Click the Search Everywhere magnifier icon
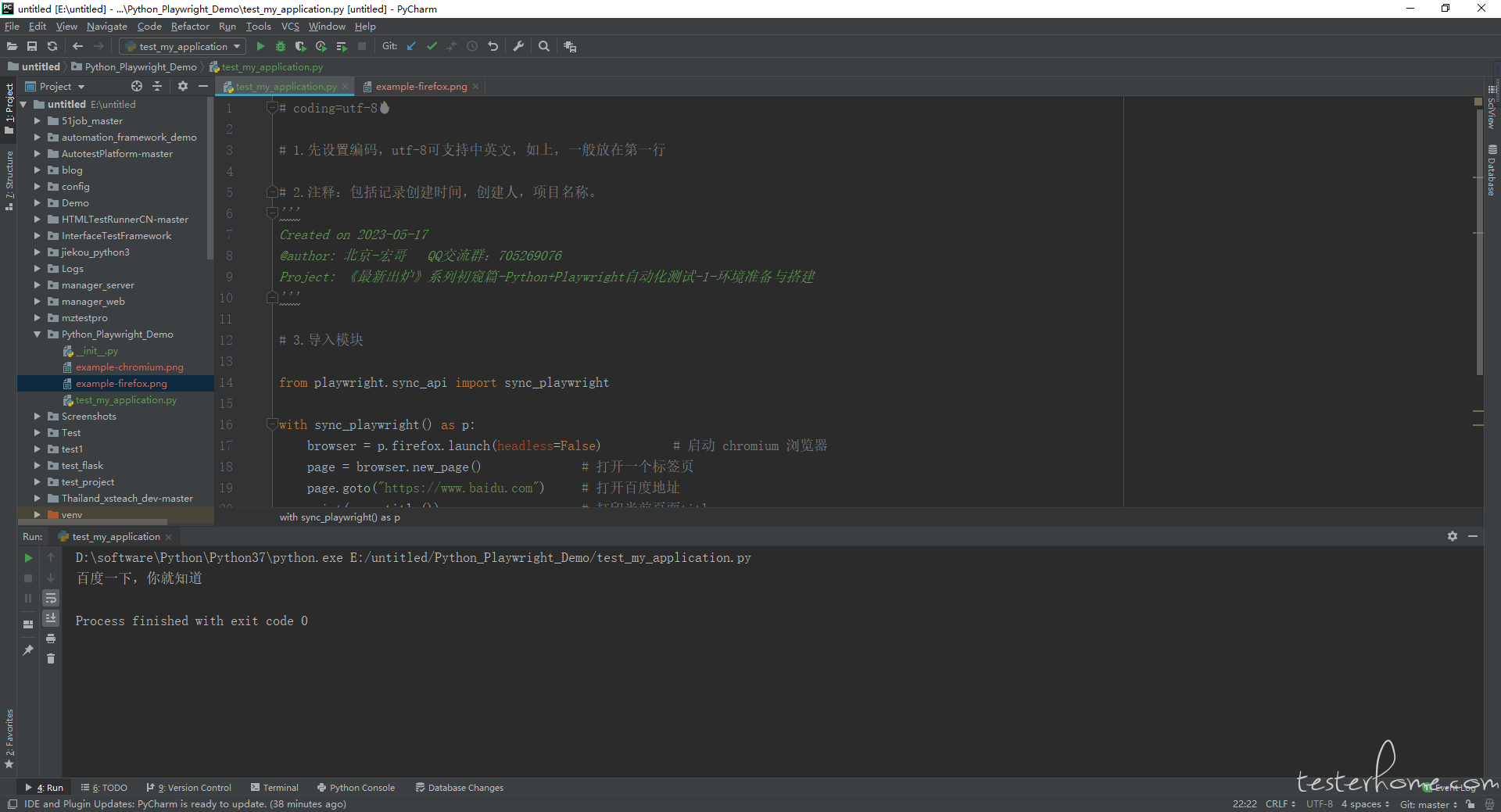The image size is (1501, 812). [x=544, y=47]
